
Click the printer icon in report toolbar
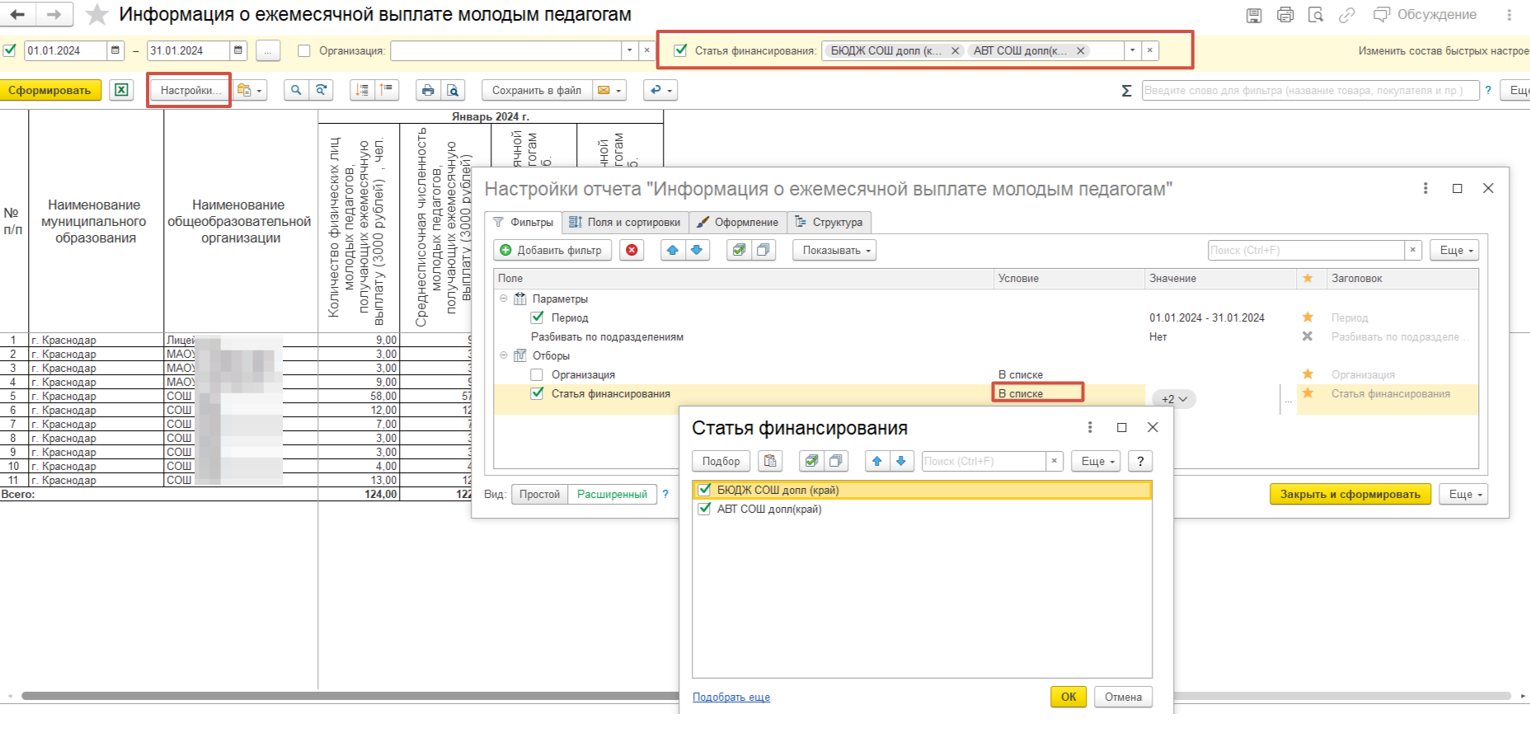tap(428, 90)
